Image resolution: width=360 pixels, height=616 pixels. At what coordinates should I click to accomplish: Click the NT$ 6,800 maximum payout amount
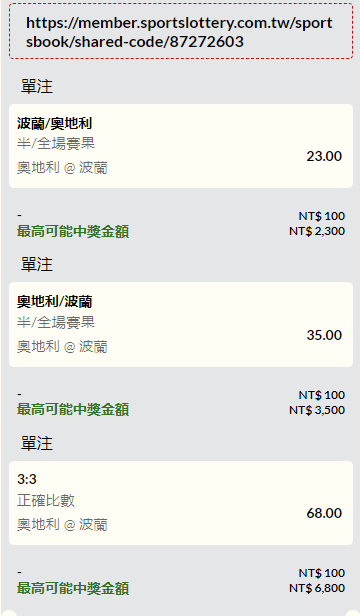(x=317, y=588)
